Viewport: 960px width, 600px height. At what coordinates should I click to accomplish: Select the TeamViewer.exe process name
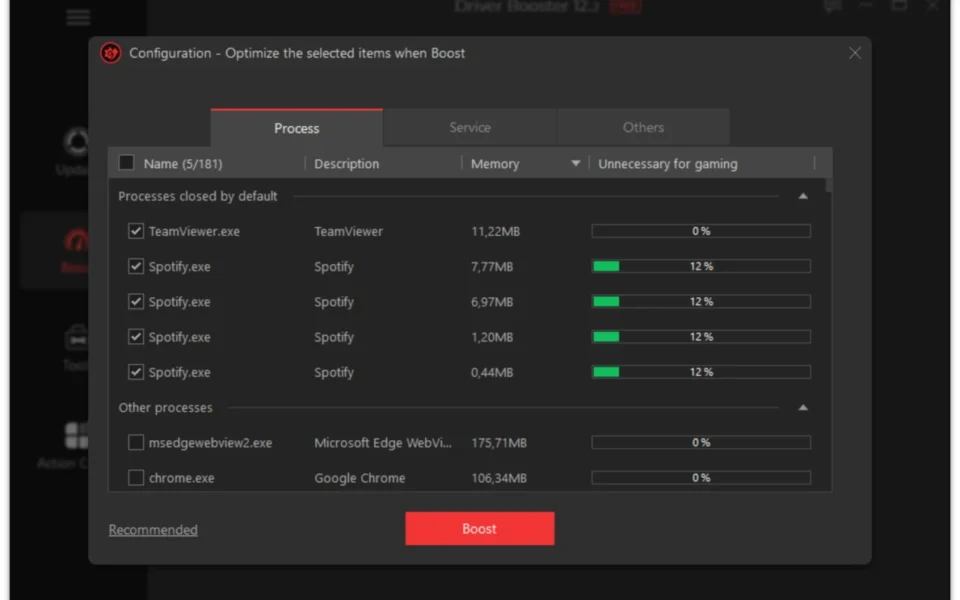(x=194, y=231)
